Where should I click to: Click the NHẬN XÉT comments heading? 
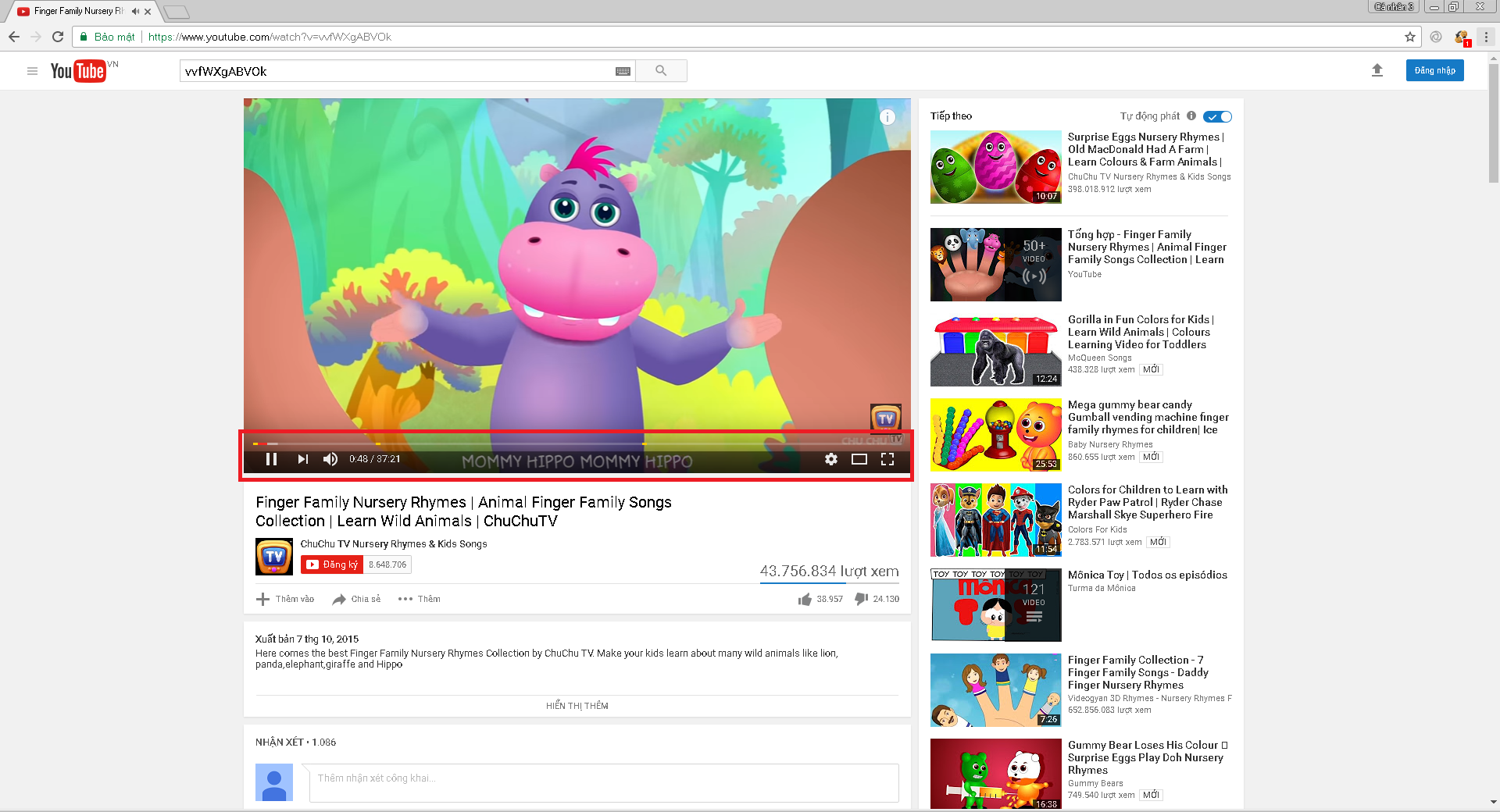coord(295,743)
